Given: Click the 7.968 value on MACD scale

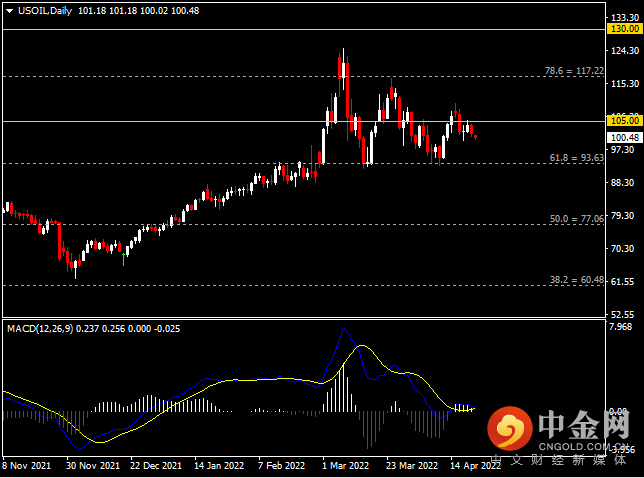Looking at the screenshot, I should tap(624, 327).
